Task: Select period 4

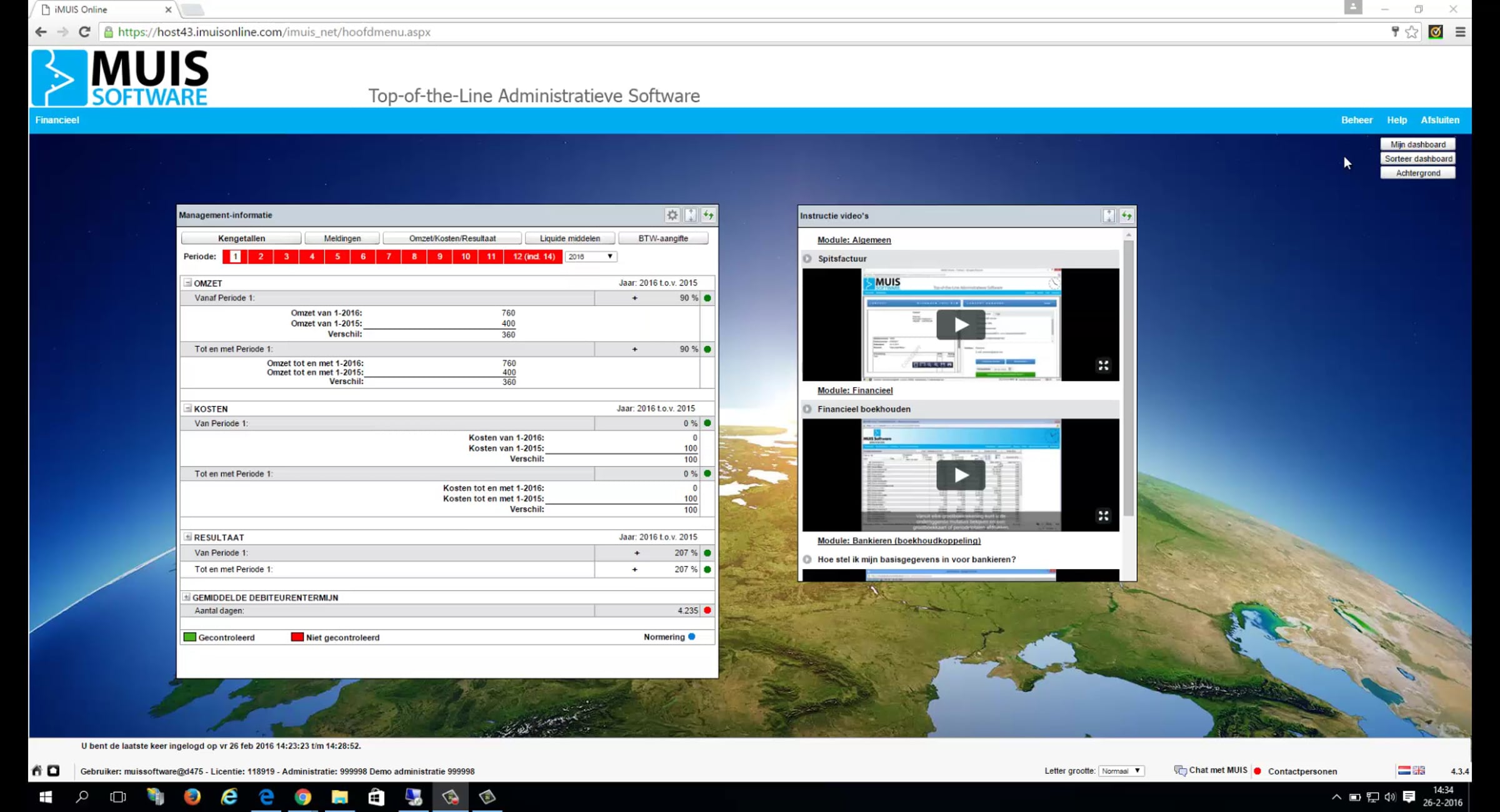Action: coord(312,256)
